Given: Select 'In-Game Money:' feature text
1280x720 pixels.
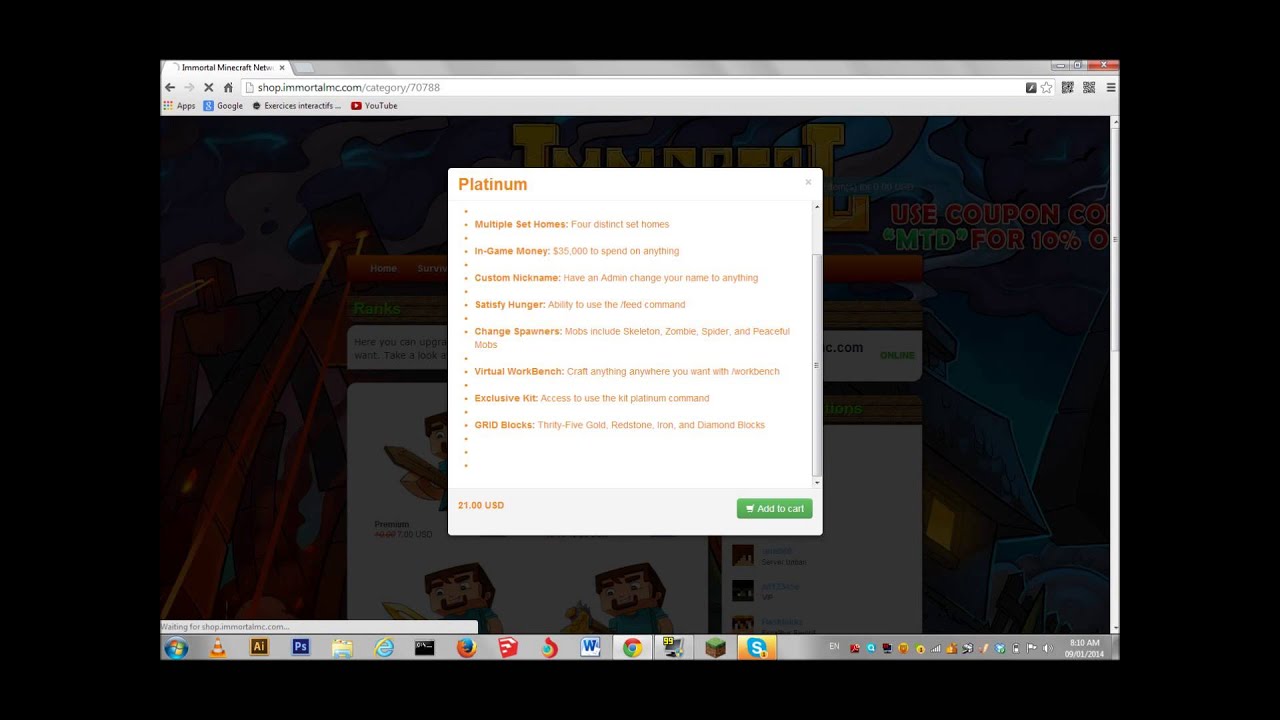Looking at the screenshot, I should [512, 252].
